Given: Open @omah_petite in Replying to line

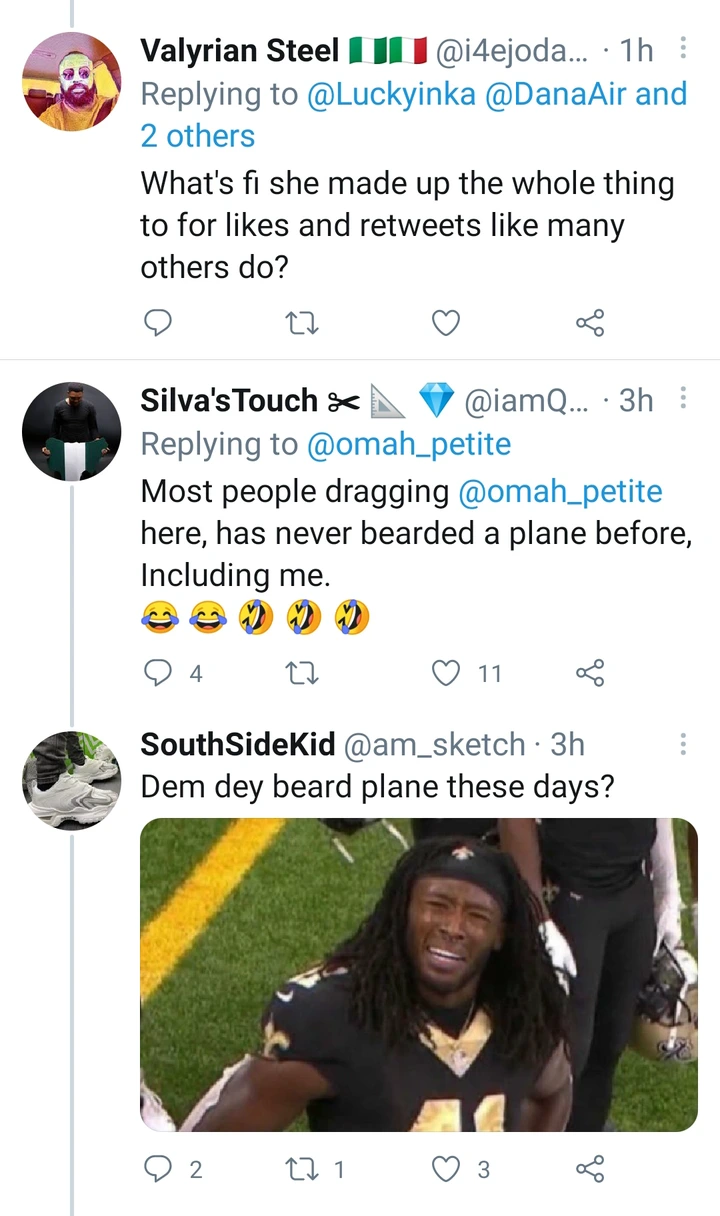Looking at the screenshot, I should point(409,445).
